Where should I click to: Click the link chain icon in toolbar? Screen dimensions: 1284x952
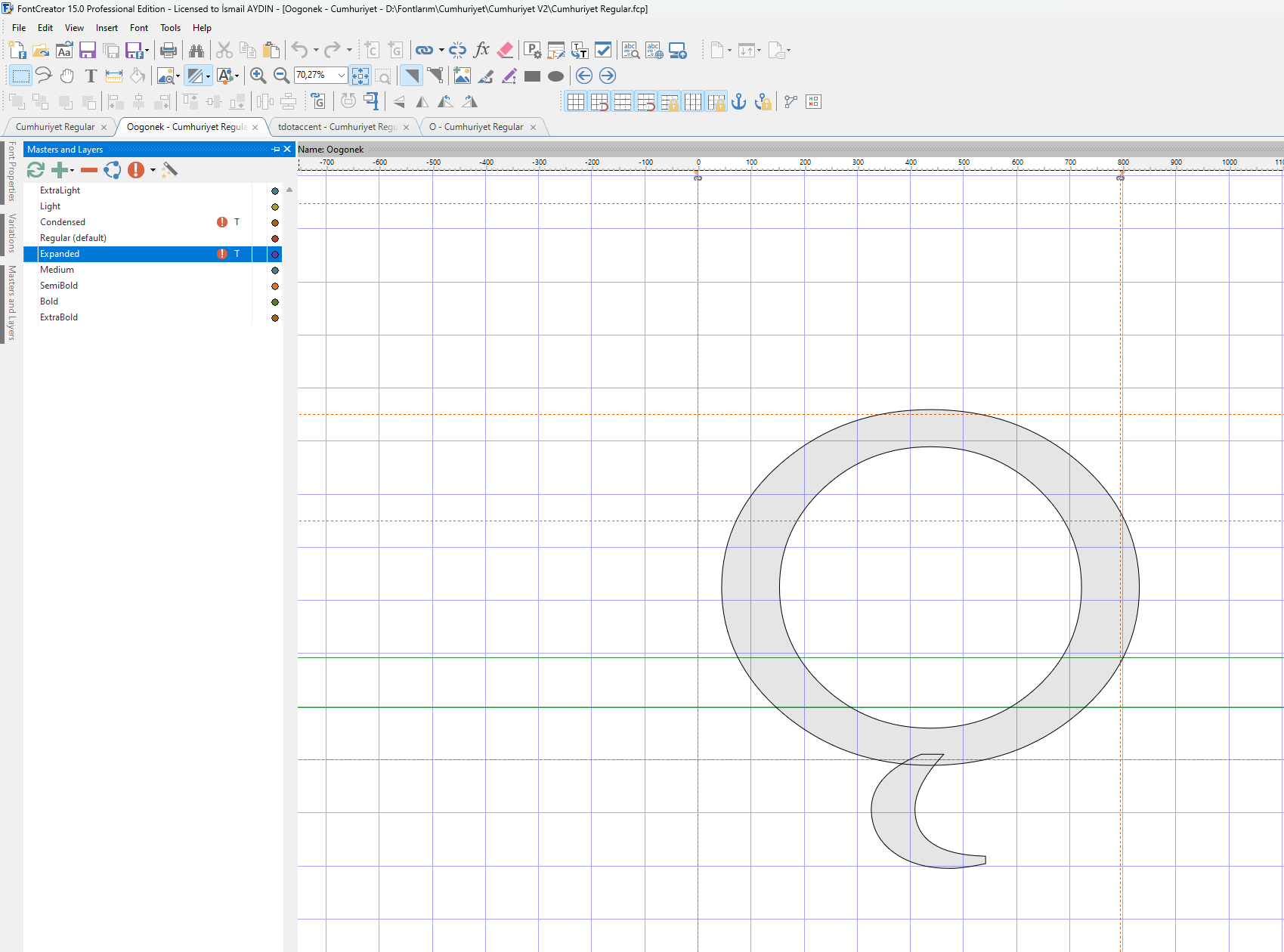(x=424, y=51)
